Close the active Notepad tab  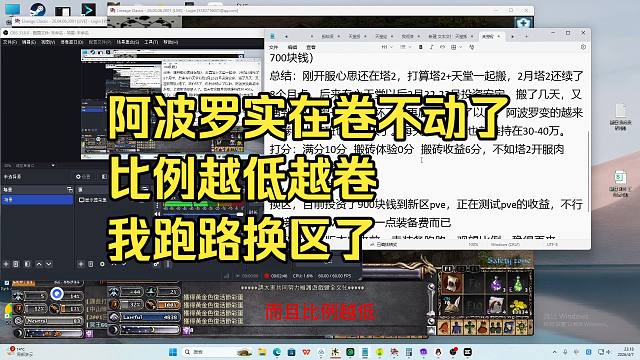point(499,36)
